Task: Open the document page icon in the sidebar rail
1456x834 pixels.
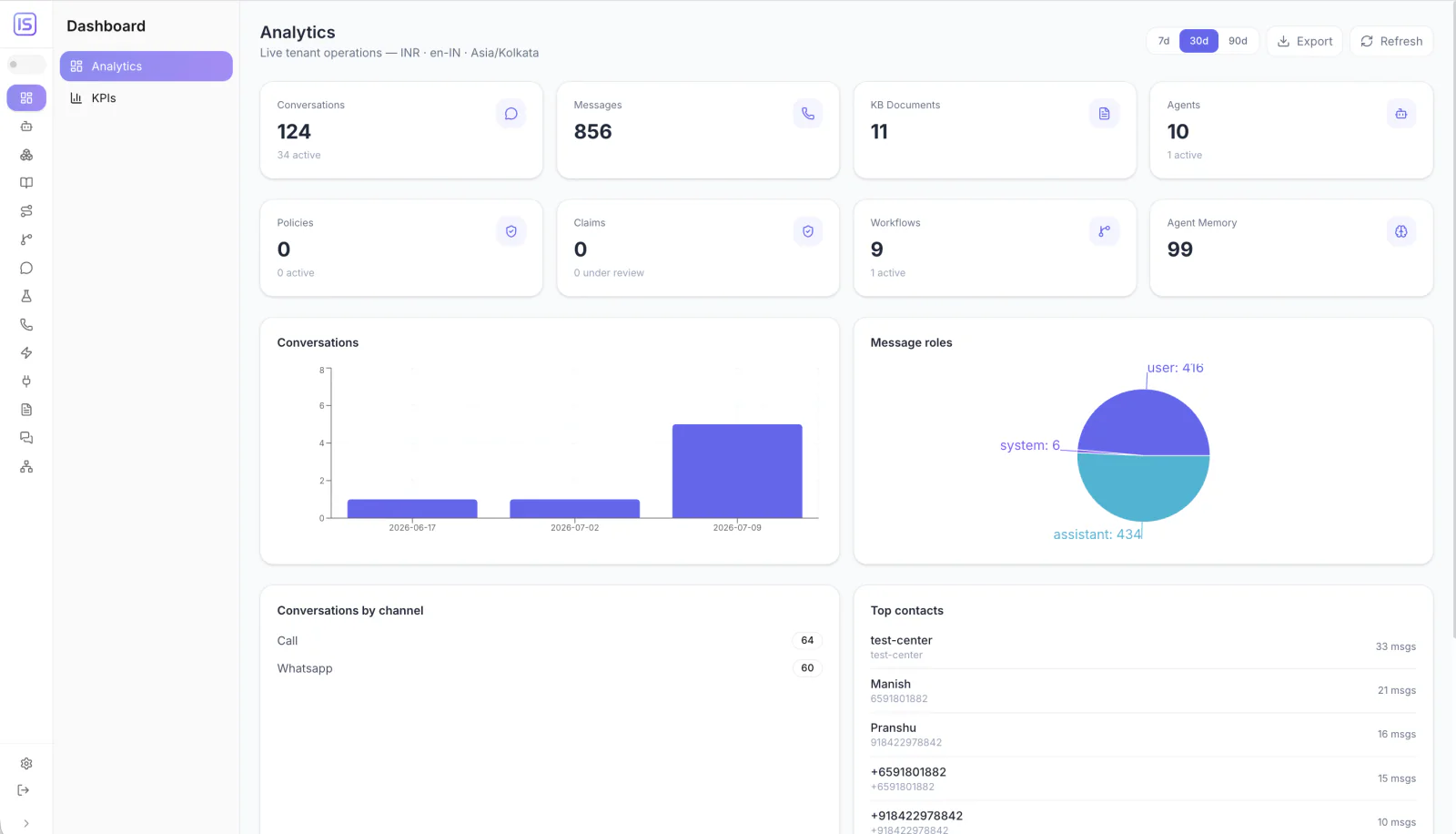Action: point(26,410)
